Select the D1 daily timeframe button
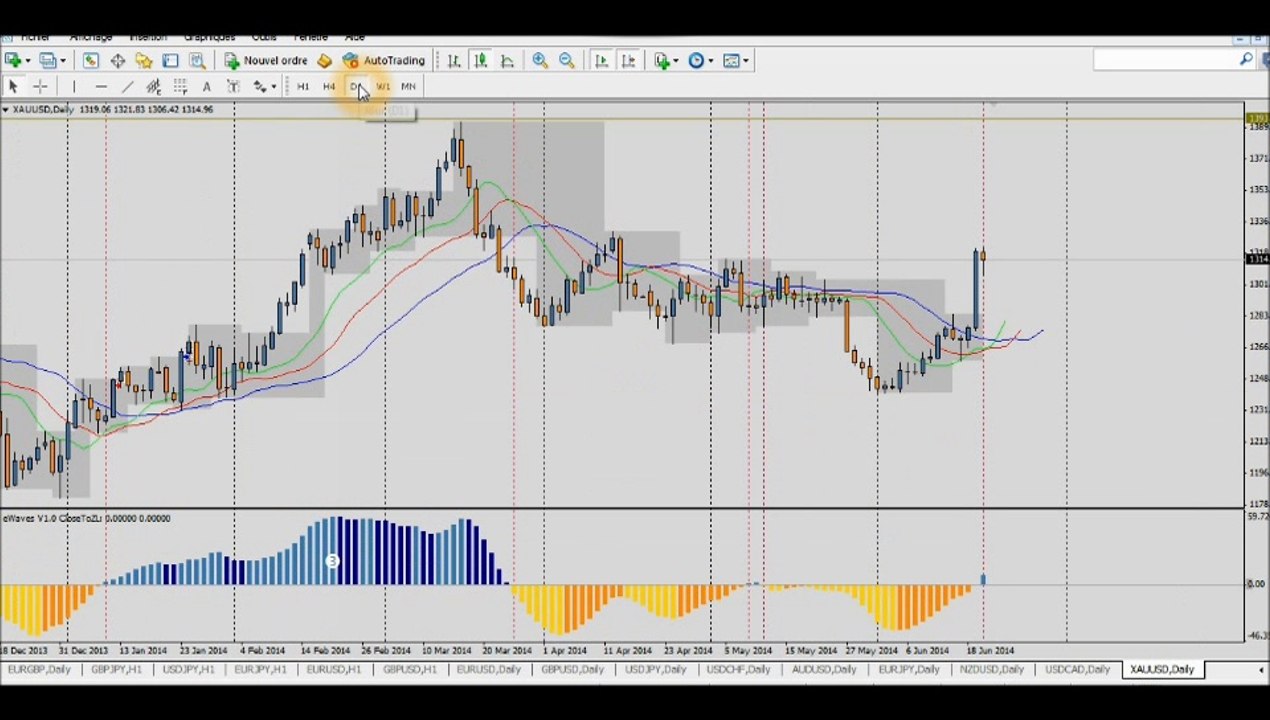Image resolution: width=1270 pixels, height=720 pixels. coord(356,87)
